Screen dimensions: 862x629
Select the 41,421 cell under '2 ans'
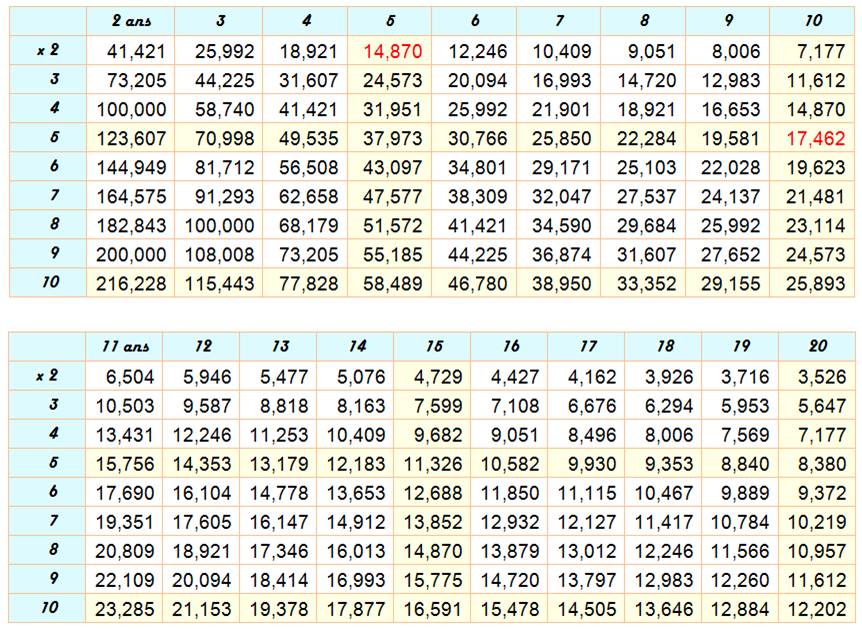click(131, 51)
